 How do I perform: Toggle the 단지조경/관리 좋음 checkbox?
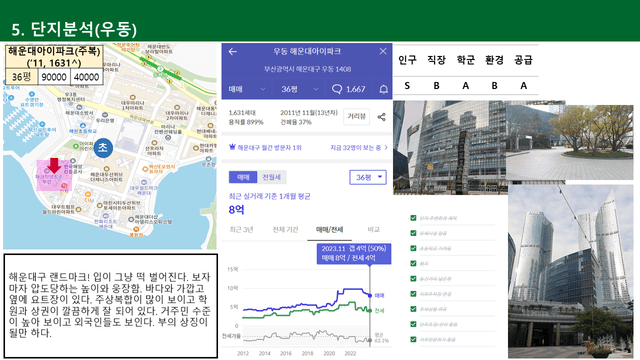413,324
